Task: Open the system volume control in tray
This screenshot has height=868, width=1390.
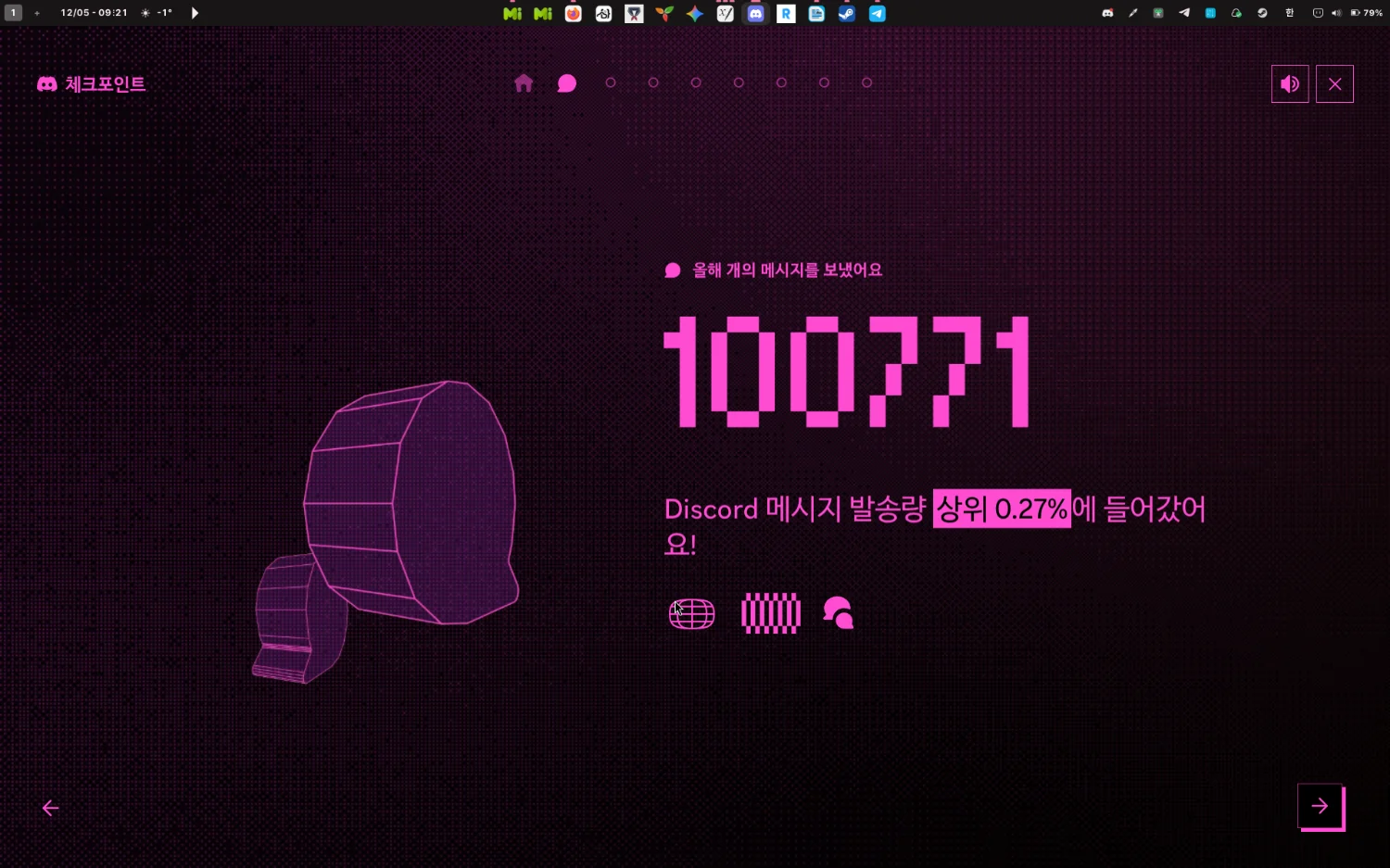Action: pyautogui.click(x=1336, y=13)
